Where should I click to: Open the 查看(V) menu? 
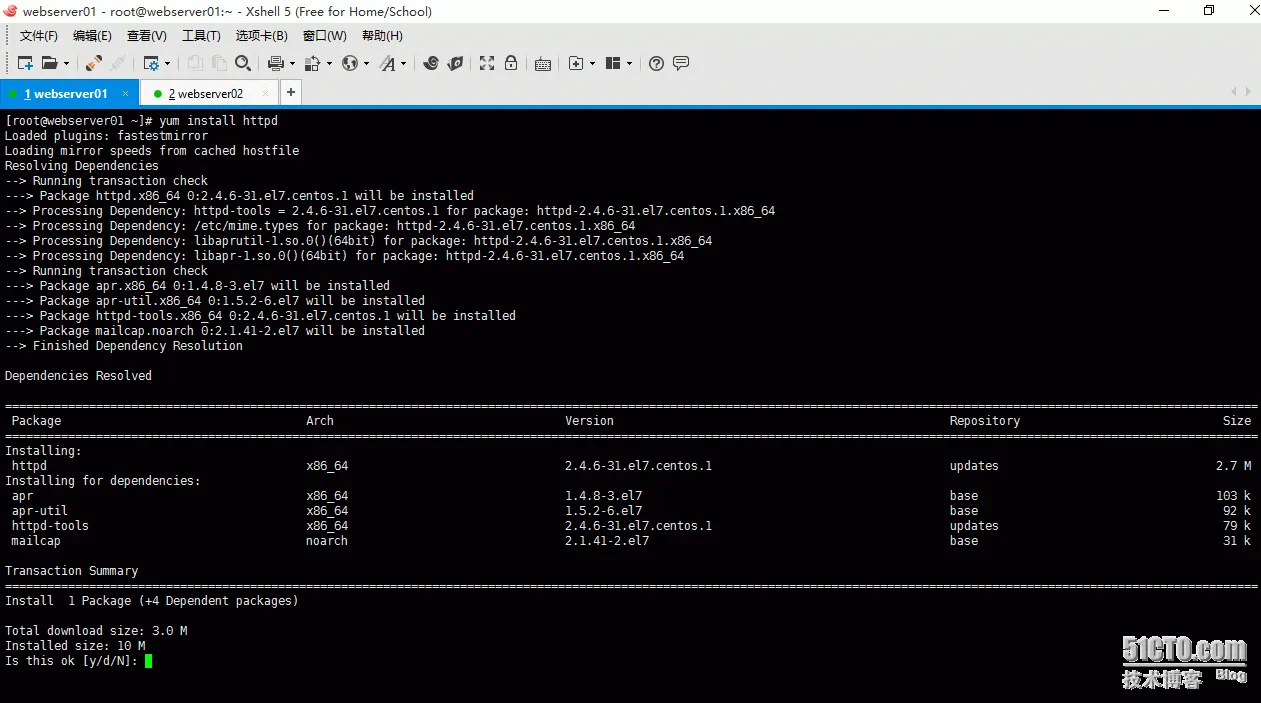click(x=147, y=36)
